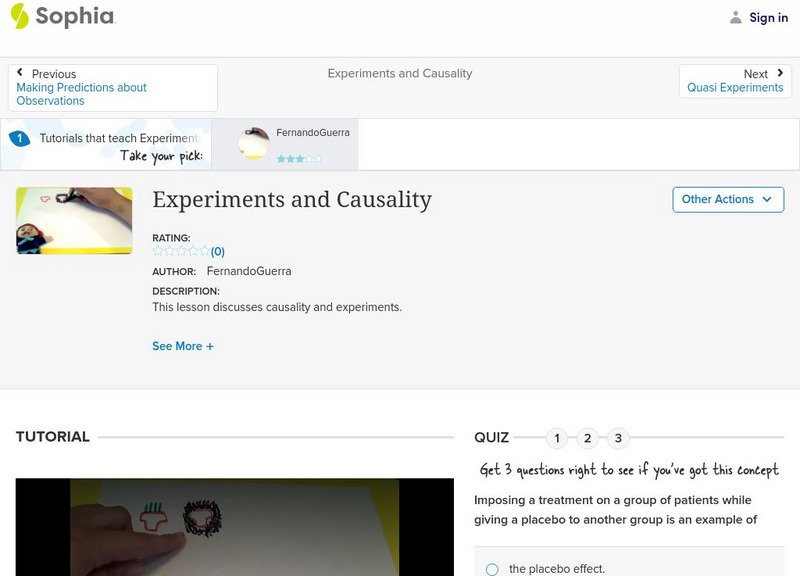The width and height of the screenshot is (800, 576).
Task: Select FernandoGuerra tutorial tab
Action: [x=297, y=145]
